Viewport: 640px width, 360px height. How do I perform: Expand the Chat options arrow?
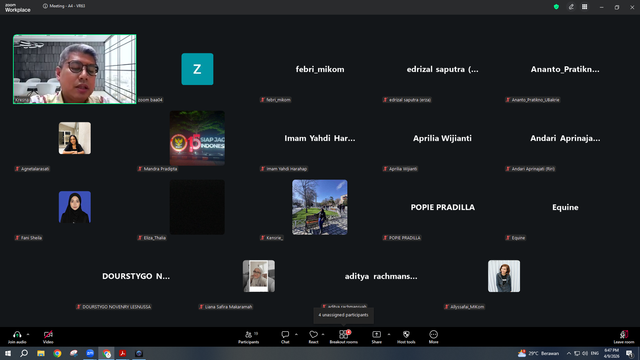tap(296, 334)
